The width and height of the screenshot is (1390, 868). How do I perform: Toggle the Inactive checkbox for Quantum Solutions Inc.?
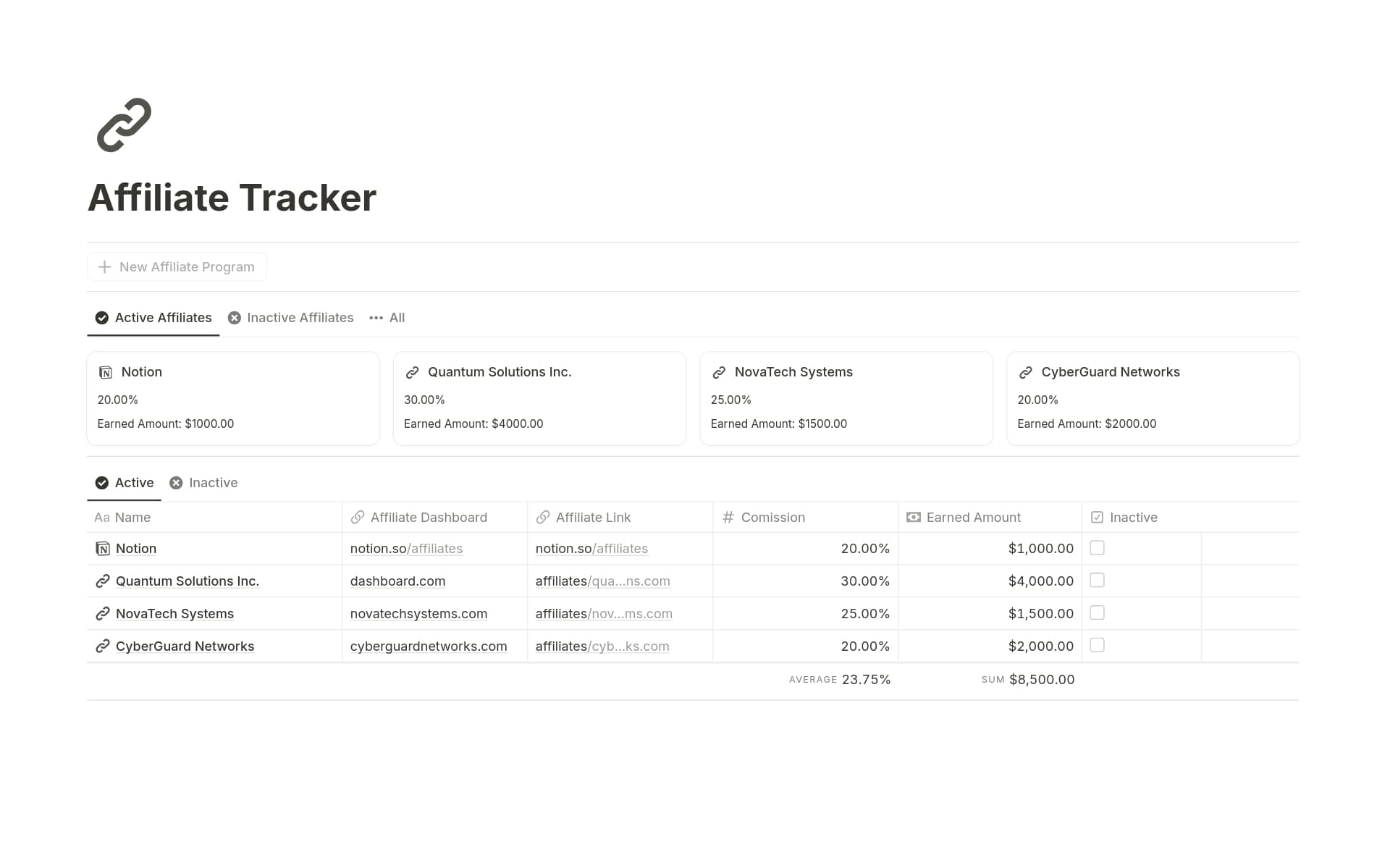point(1098,580)
